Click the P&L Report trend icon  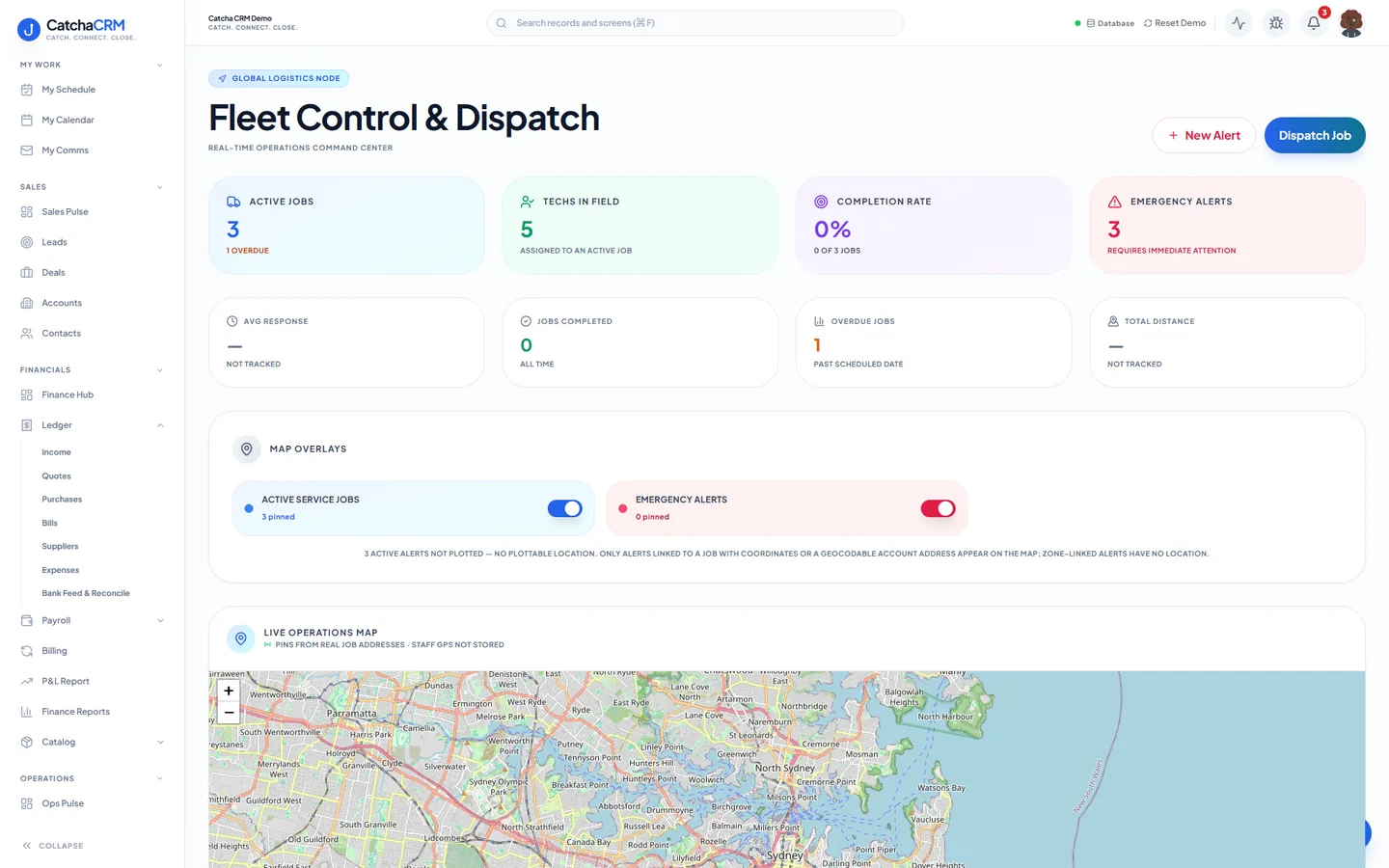27,682
